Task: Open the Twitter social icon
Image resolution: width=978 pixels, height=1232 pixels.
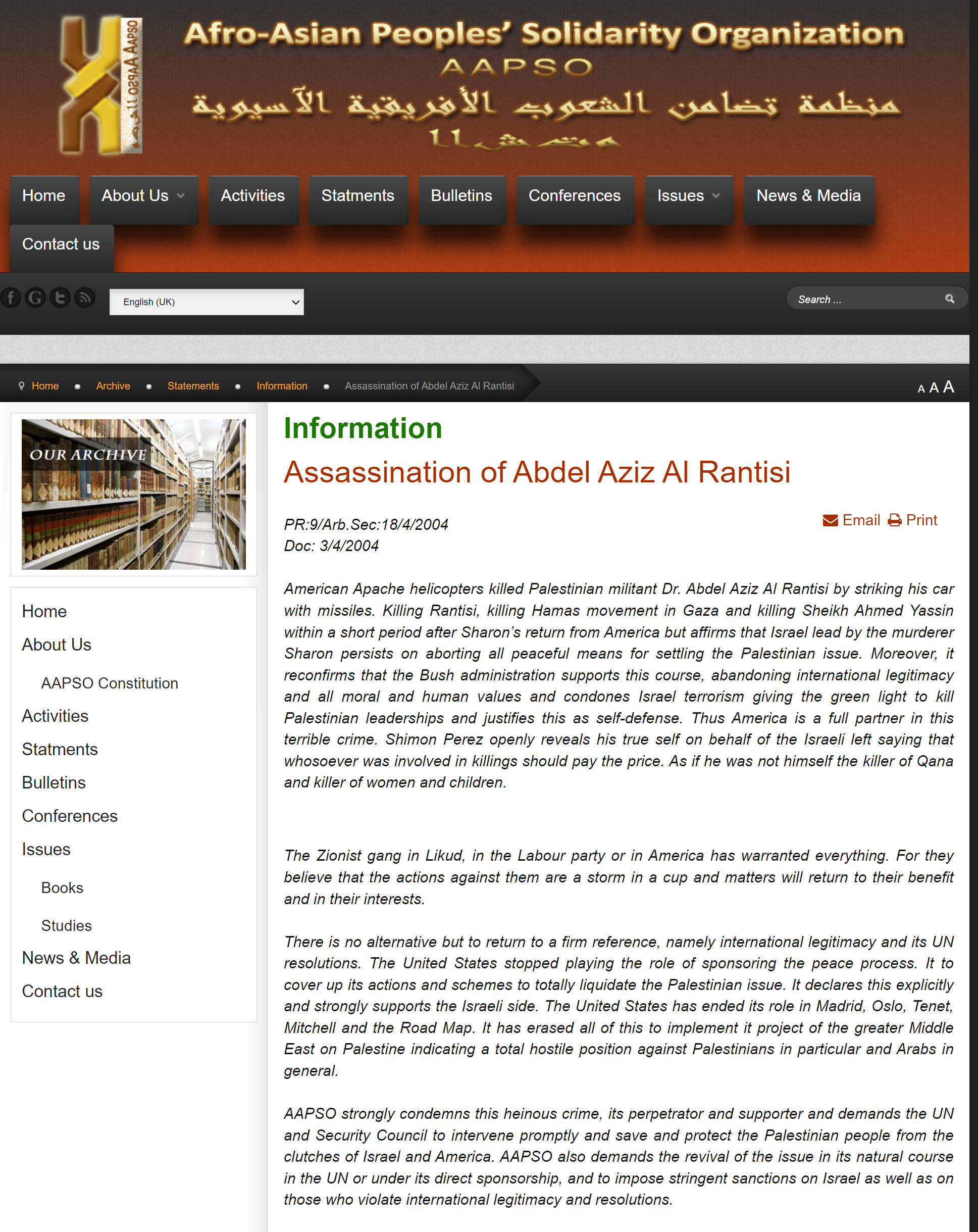Action: click(x=60, y=298)
